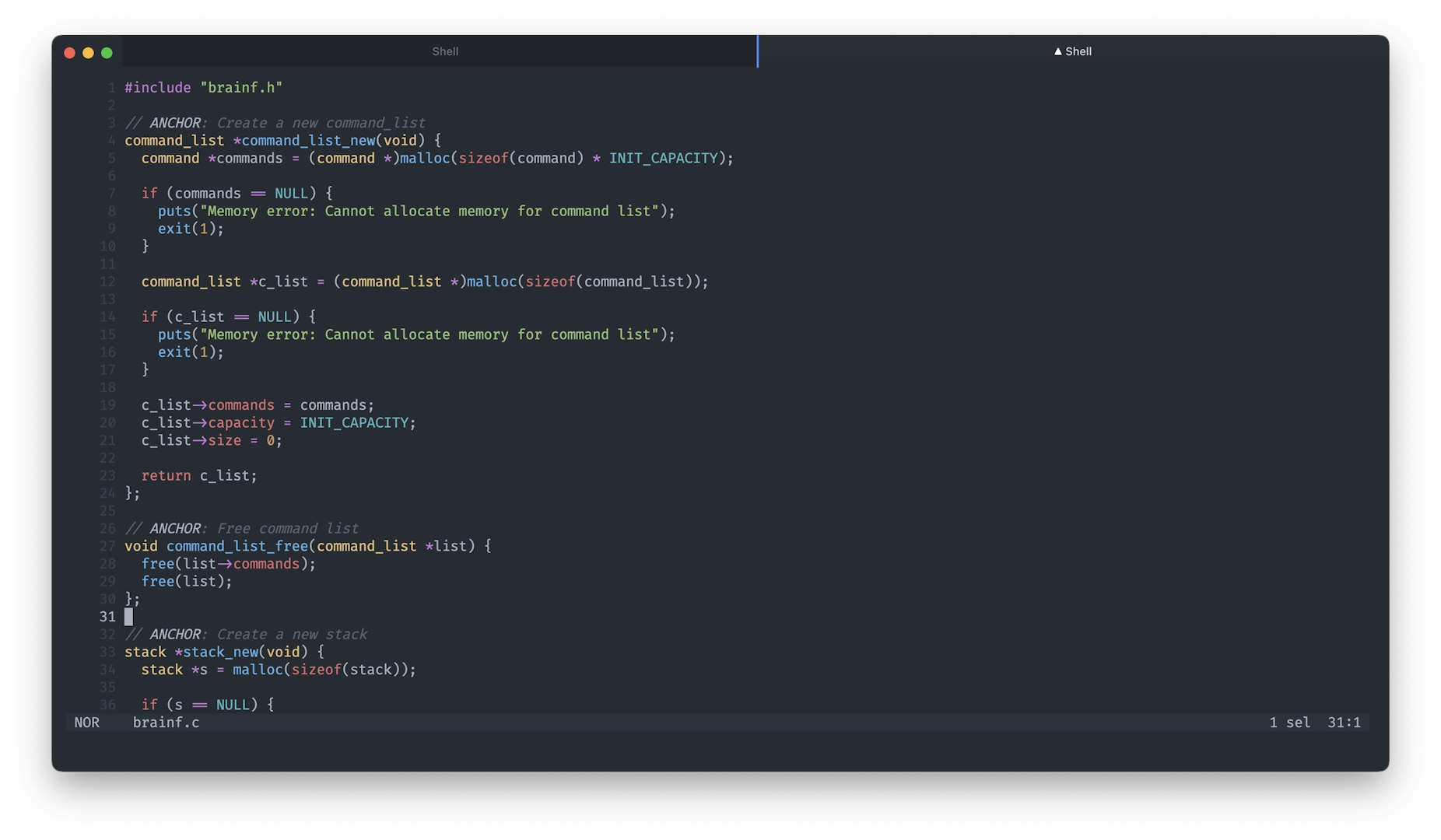Select the active Shell tab with bell
1441x840 pixels.
click(x=1073, y=51)
